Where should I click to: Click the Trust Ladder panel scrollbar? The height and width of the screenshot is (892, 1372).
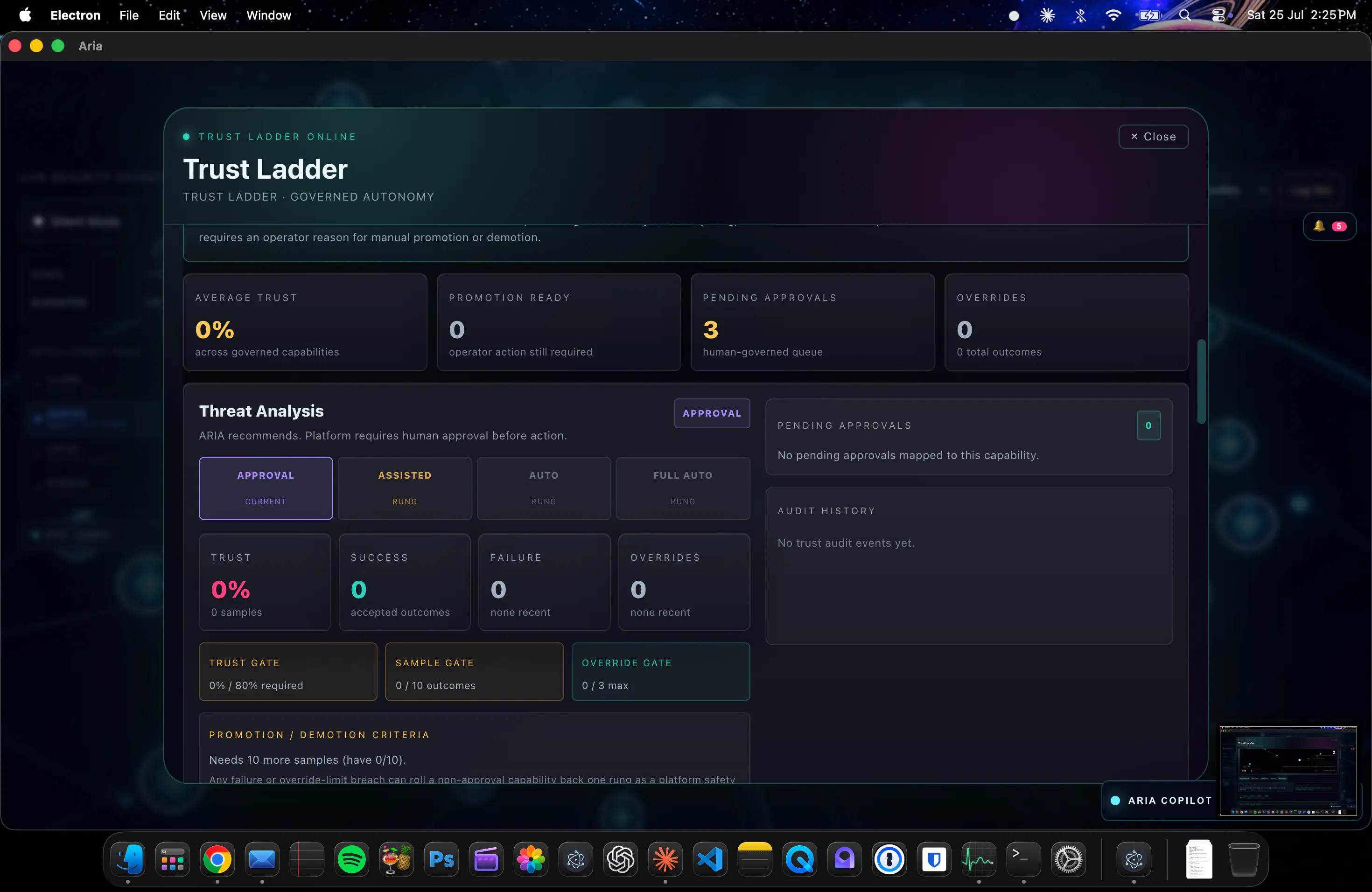[1201, 382]
